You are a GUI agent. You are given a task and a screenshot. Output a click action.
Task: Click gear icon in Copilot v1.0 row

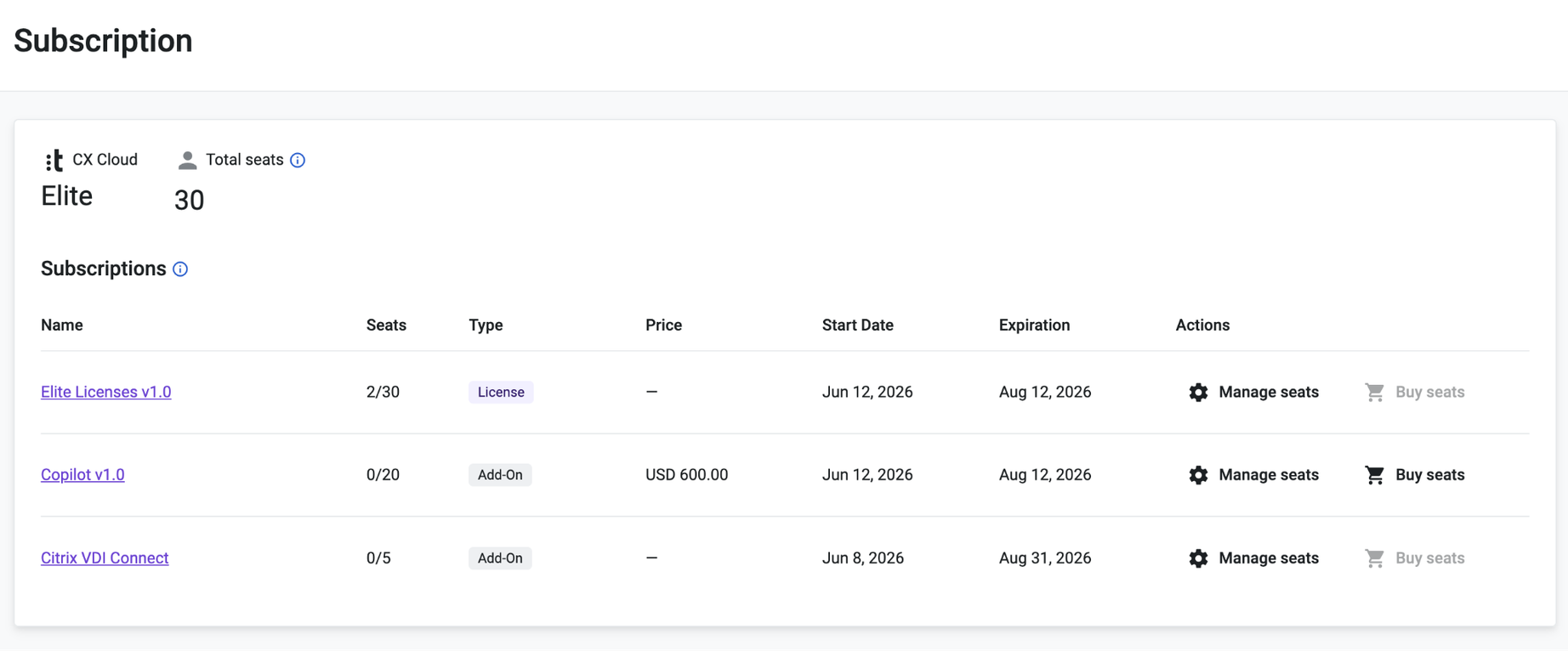pyautogui.click(x=1198, y=475)
